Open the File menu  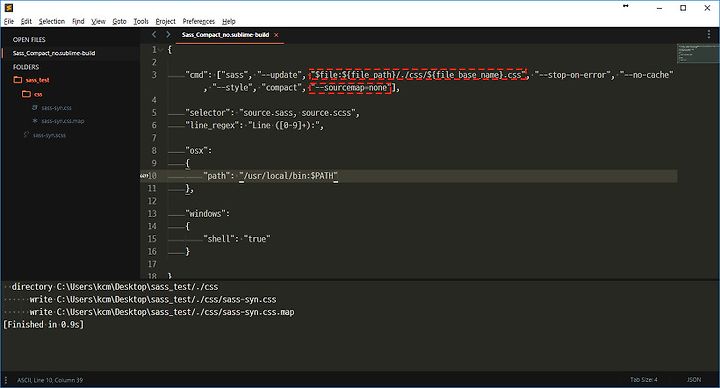[x=9, y=21]
